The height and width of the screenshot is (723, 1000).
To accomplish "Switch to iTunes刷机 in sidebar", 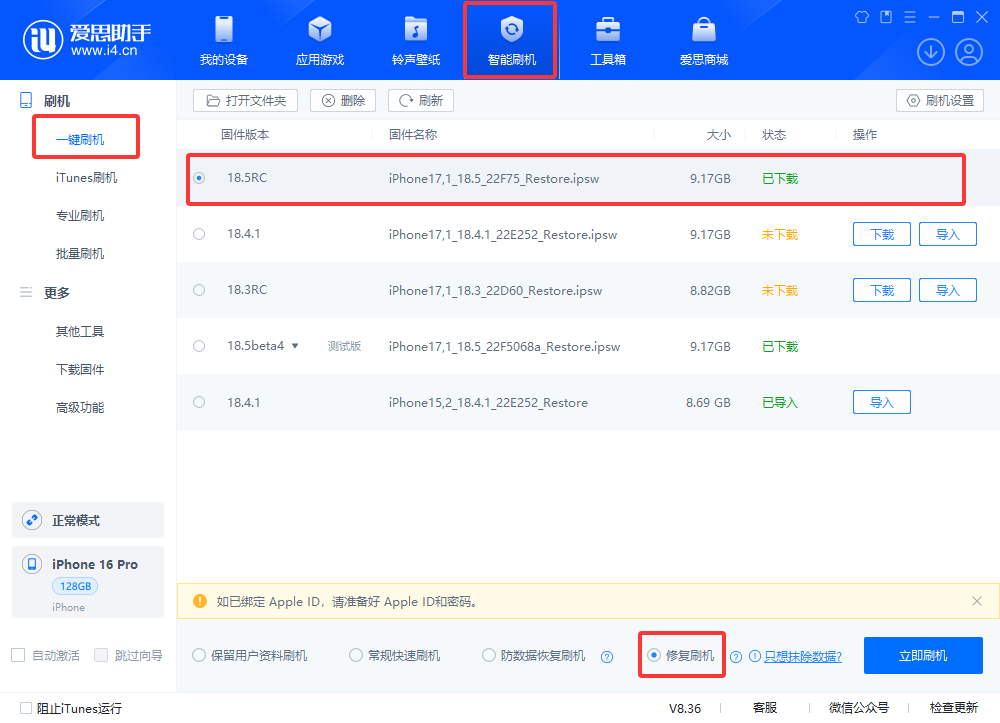I will pyautogui.click(x=86, y=178).
